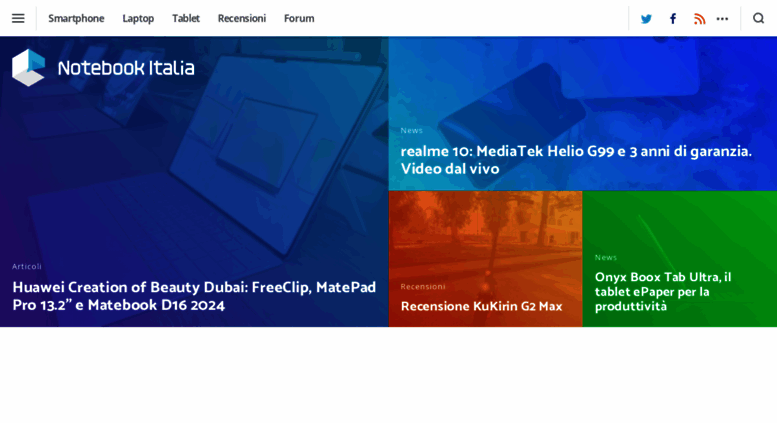Select the News label above realme 10
Image resolution: width=777 pixels, height=423 pixels.
(x=411, y=130)
